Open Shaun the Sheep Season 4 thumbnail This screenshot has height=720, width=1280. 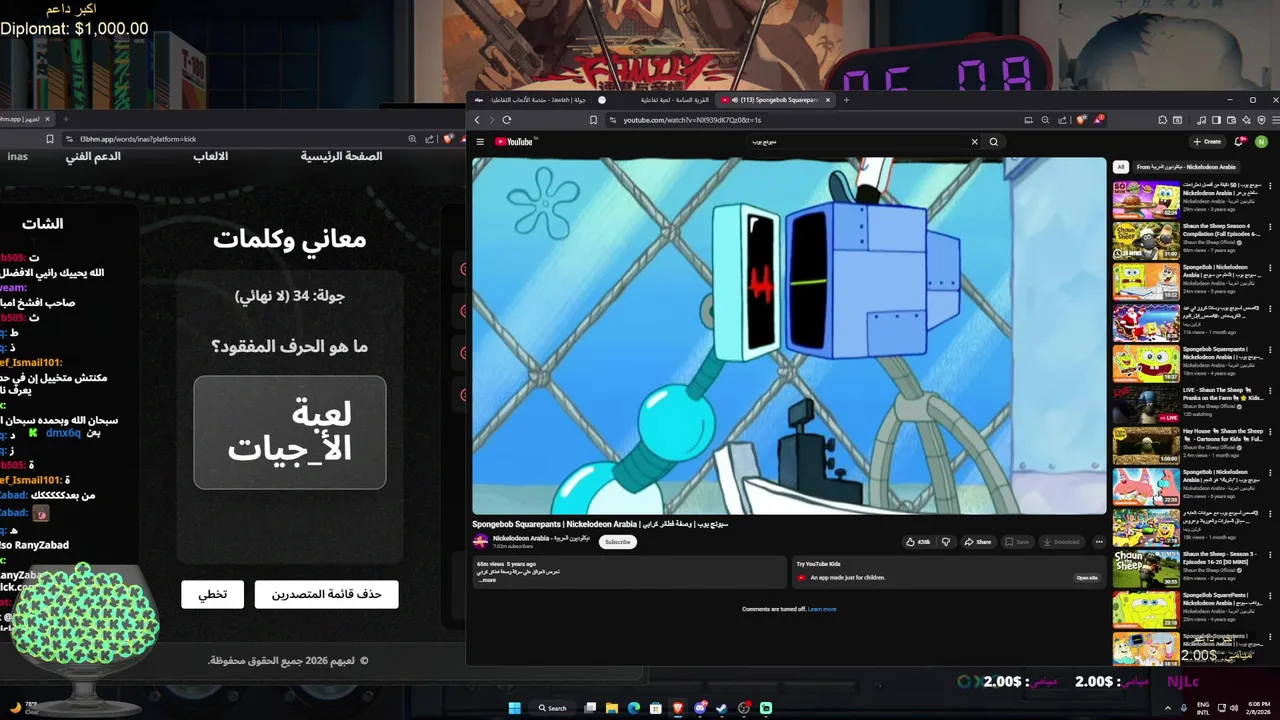tap(1146, 241)
